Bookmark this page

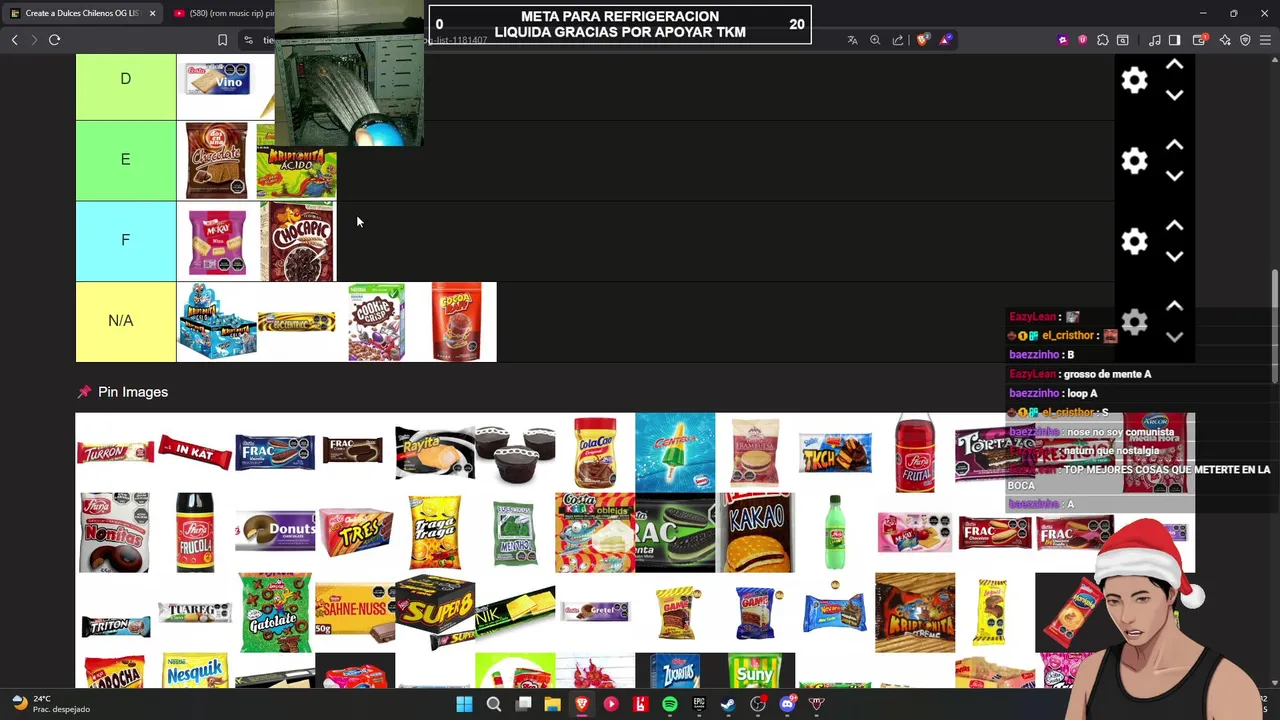click(222, 40)
